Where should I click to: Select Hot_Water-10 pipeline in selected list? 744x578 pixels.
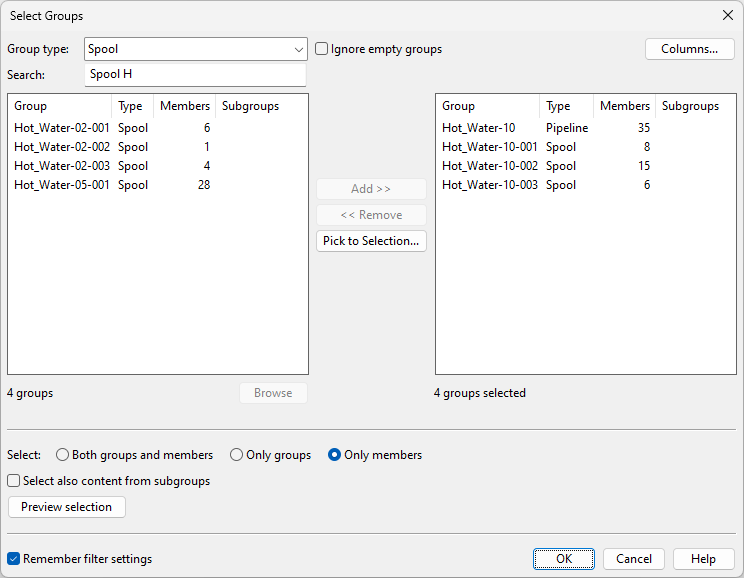(x=479, y=128)
